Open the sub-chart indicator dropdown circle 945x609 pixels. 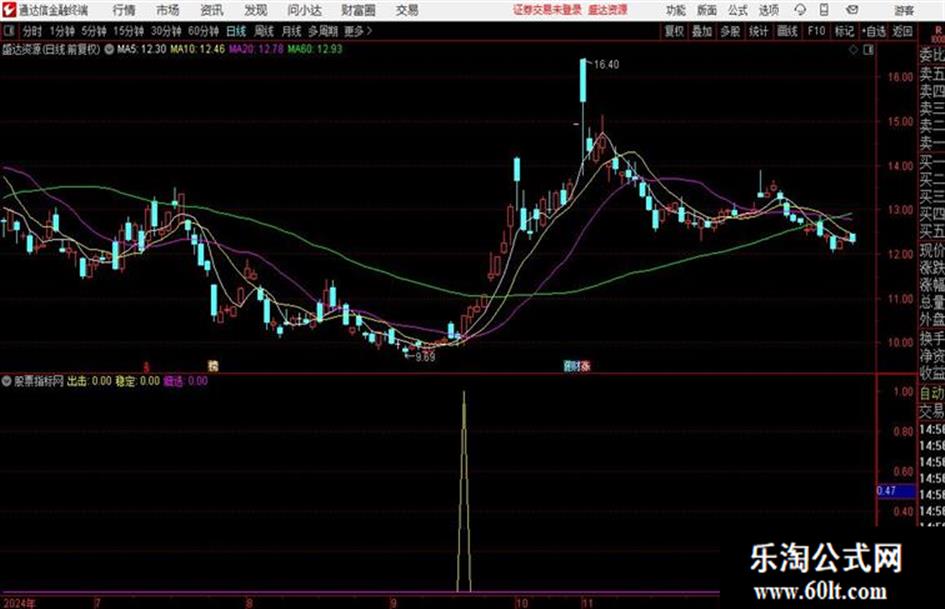point(7,381)
